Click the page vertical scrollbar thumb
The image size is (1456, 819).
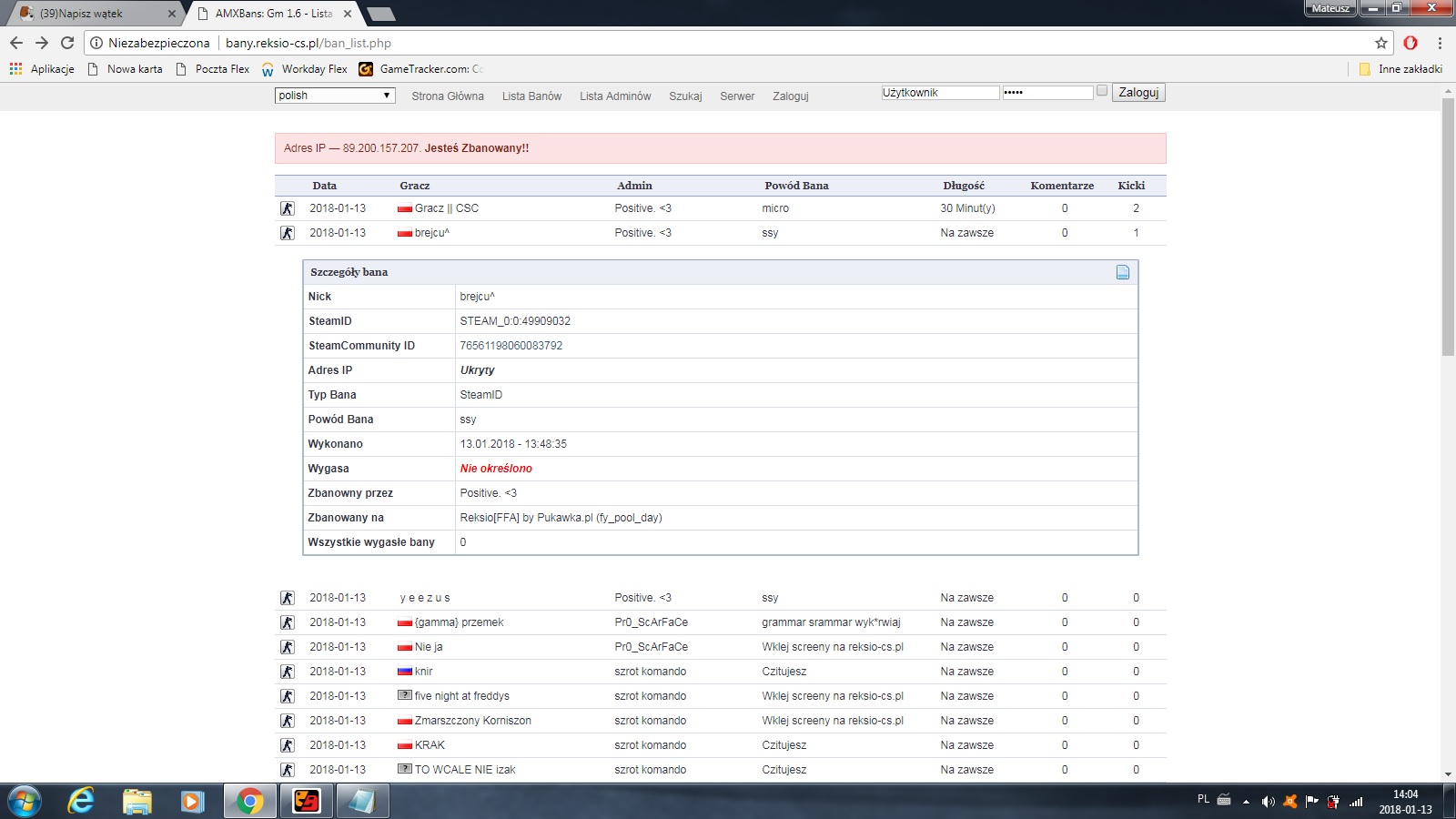click(1448, 227)
